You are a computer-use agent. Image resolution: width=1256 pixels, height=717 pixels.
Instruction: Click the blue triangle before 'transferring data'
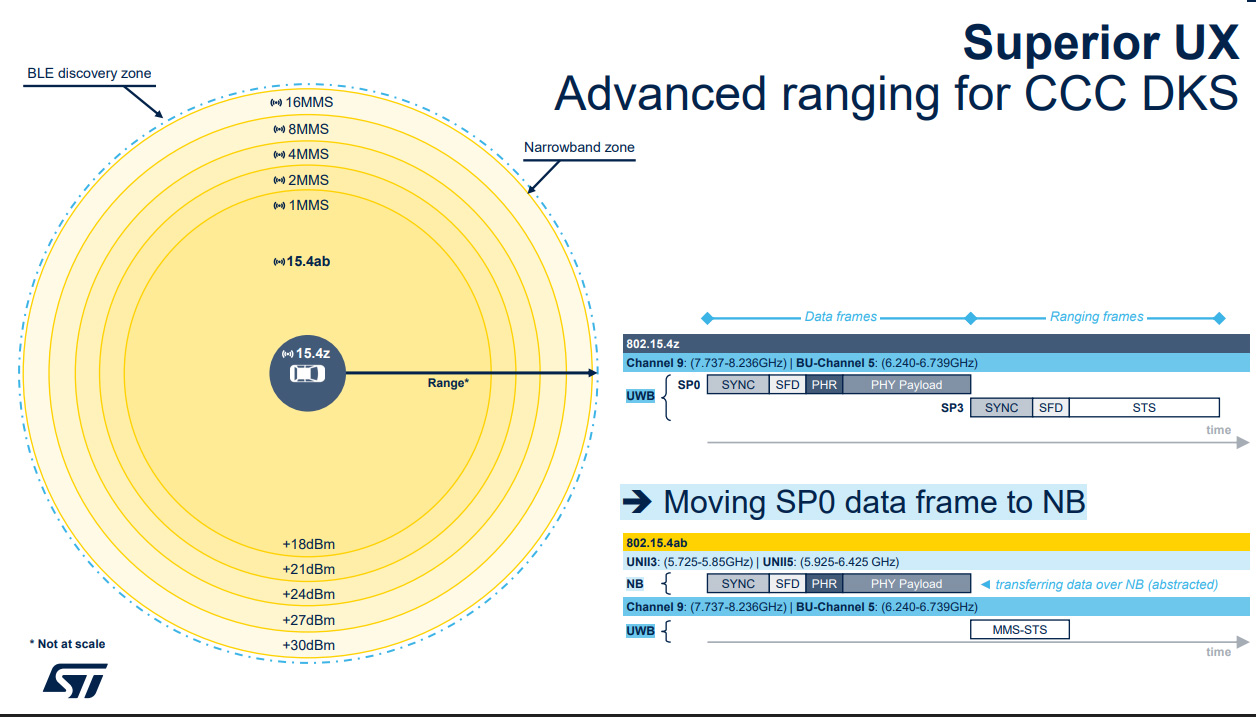985,584
